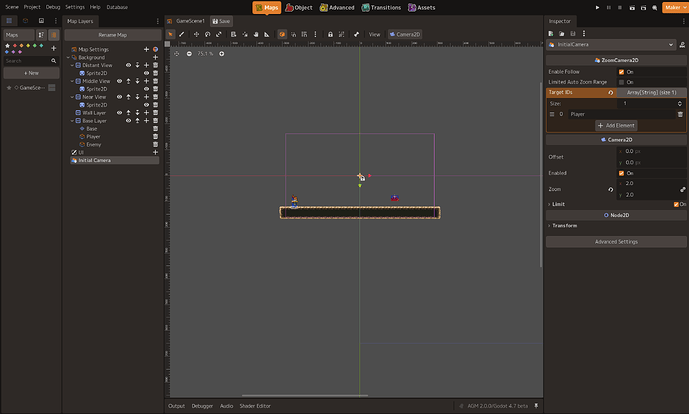Image resolution: width=689 pixels, height=414 pixels.
Task: Zoom in with the plus button
Action: [x=221, y=54]
